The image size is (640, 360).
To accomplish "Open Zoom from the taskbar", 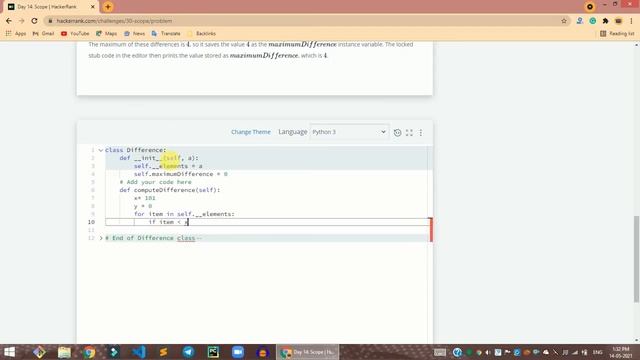I will [238, 352].
